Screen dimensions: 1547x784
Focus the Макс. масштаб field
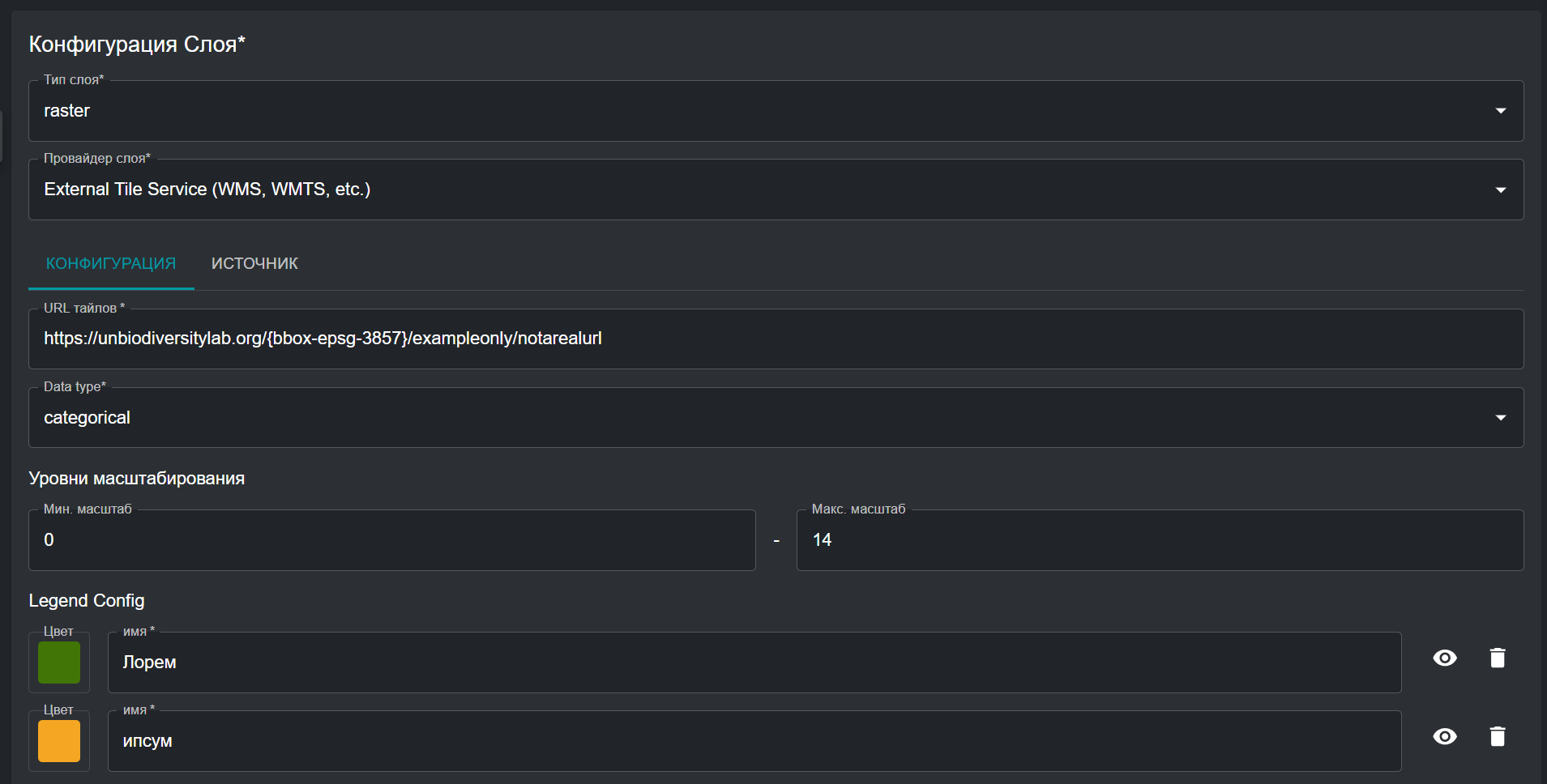coord(1159,540)
